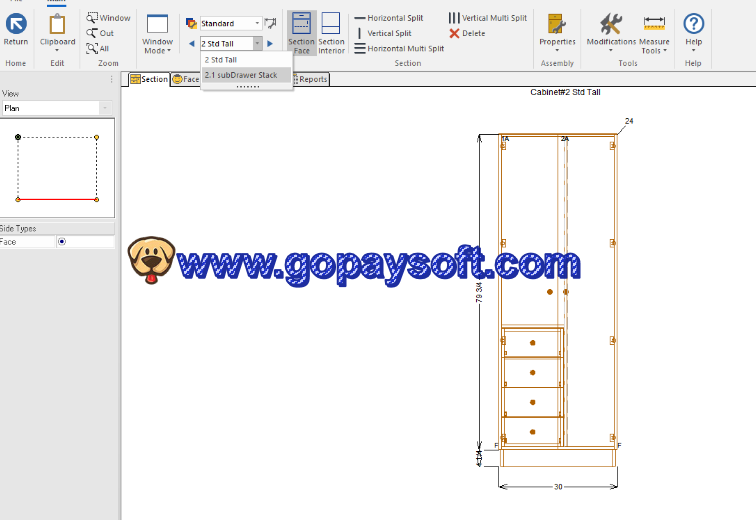Click the layered shapes icon beside Standard
The image size is (756, 520).
coord(191,23)
